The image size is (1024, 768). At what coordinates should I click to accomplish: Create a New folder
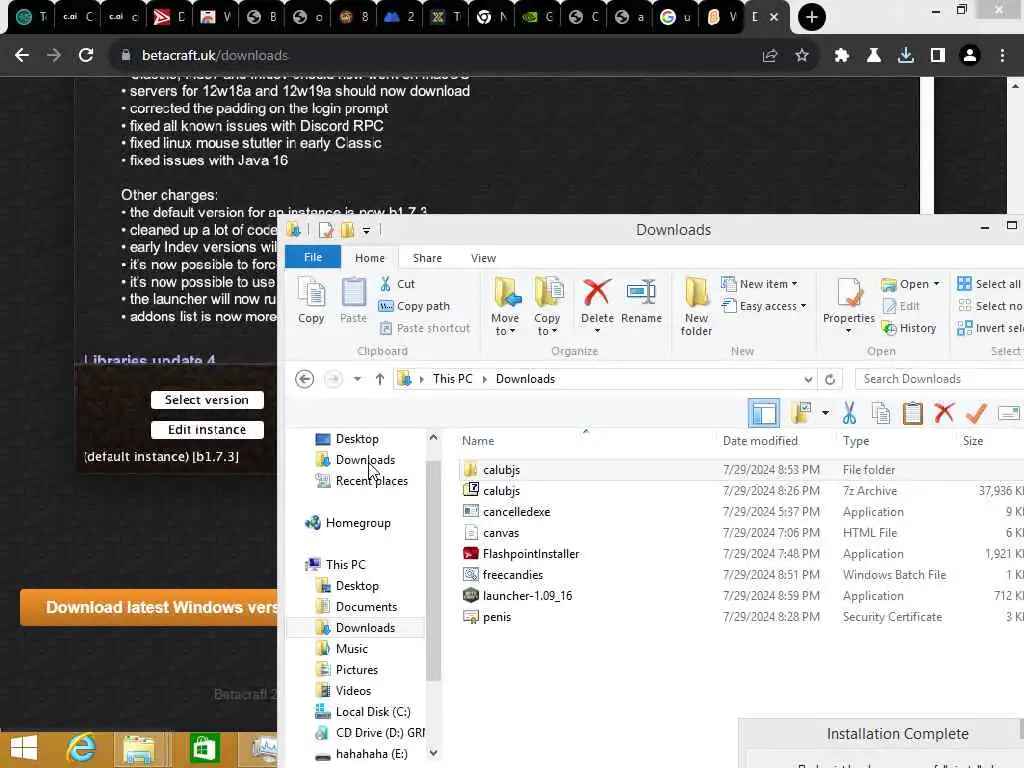696,306
